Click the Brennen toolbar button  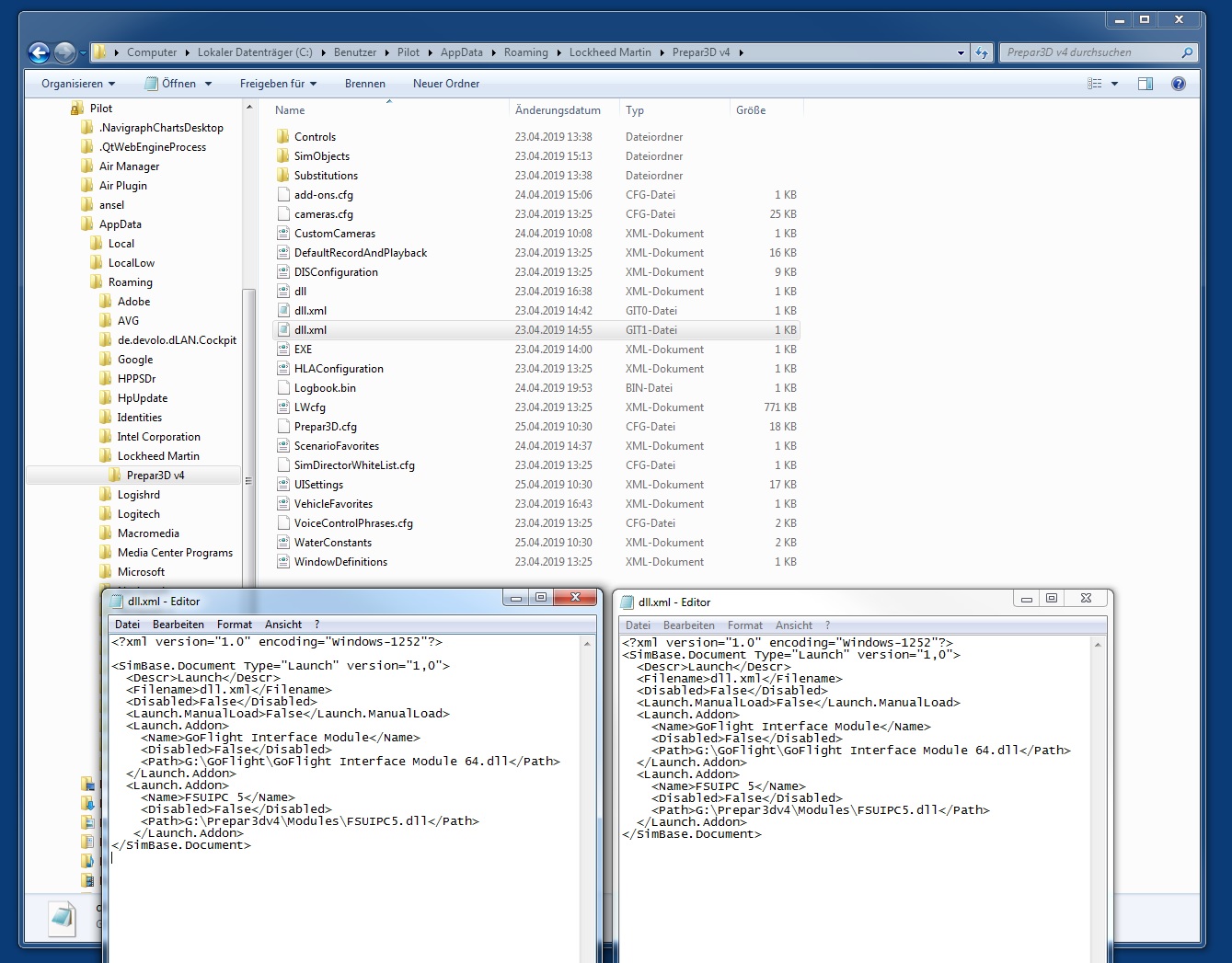click(x=365, y=84)
